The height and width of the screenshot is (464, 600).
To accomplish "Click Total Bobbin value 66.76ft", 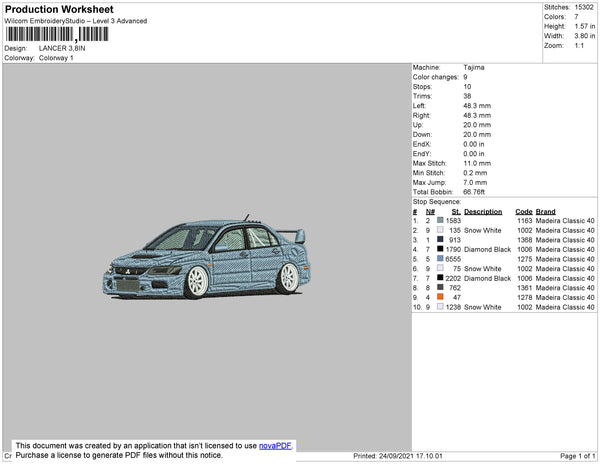I will [x=474, y=192].
